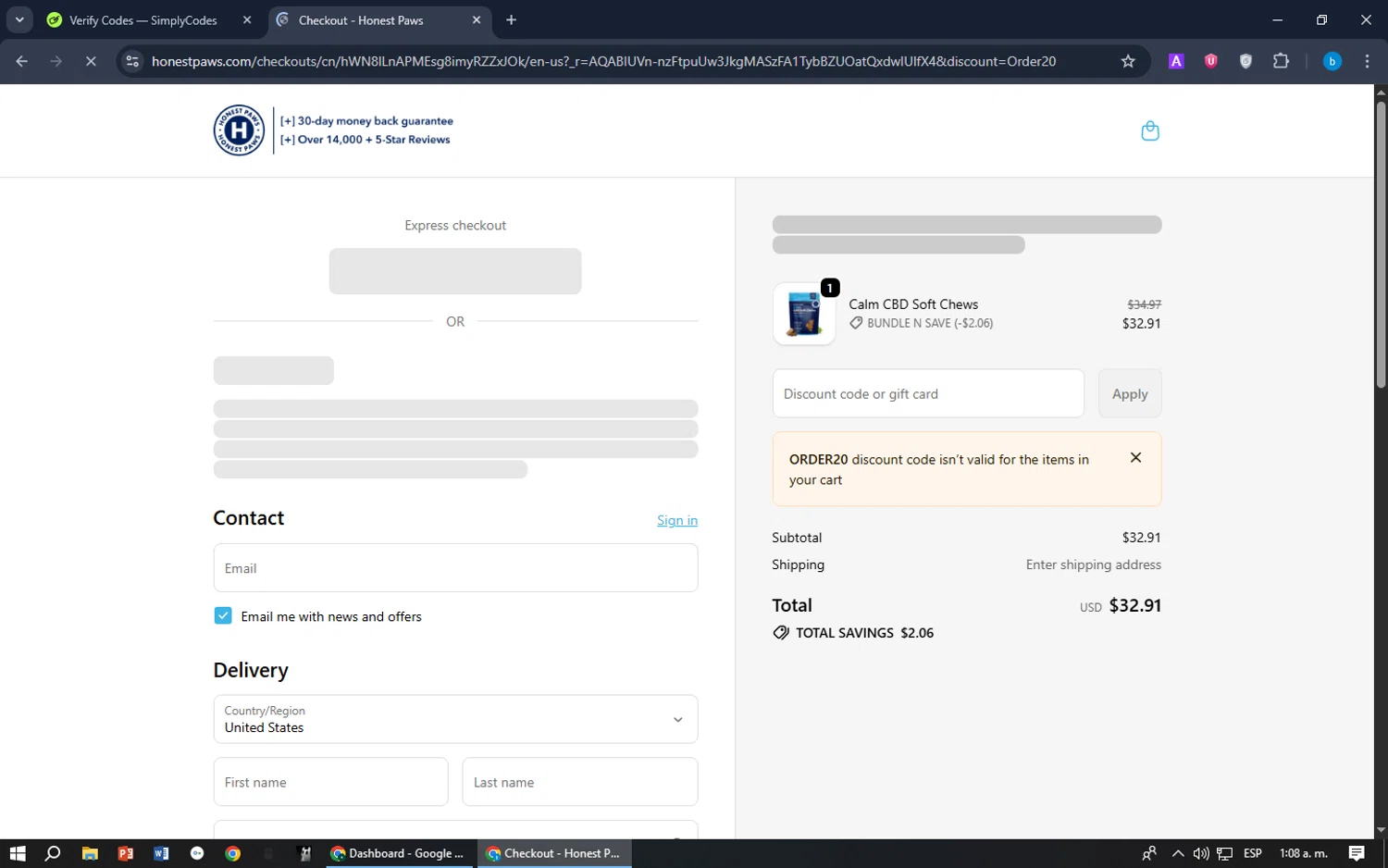Click the Enter shipping address text
Viewport: 1388px width, 868px height.
[x=1093, y=564]
